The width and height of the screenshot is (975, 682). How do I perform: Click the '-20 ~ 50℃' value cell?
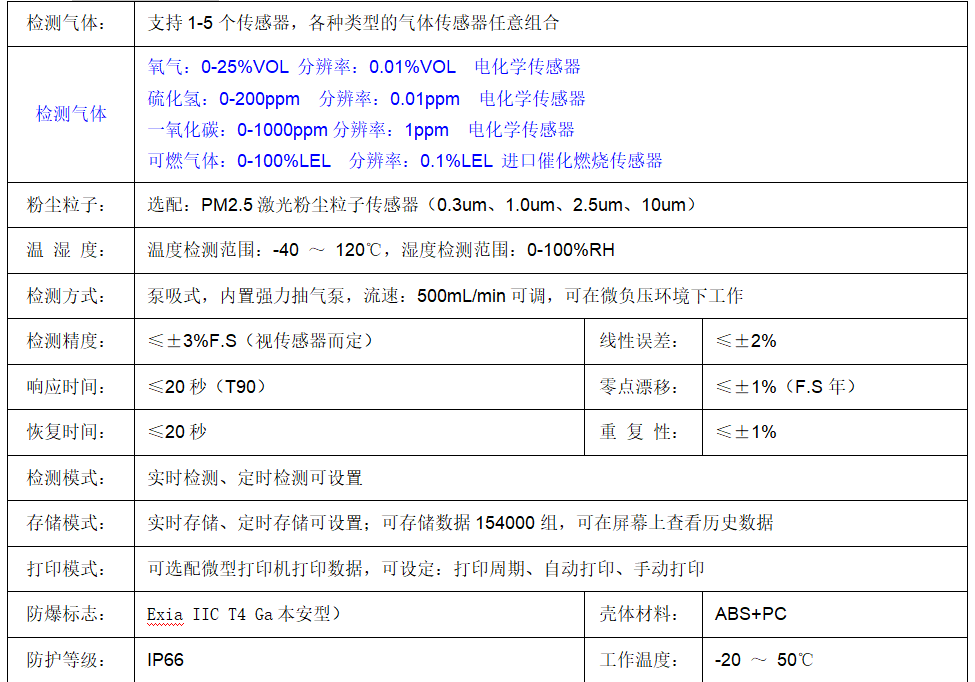coord(835,660)
